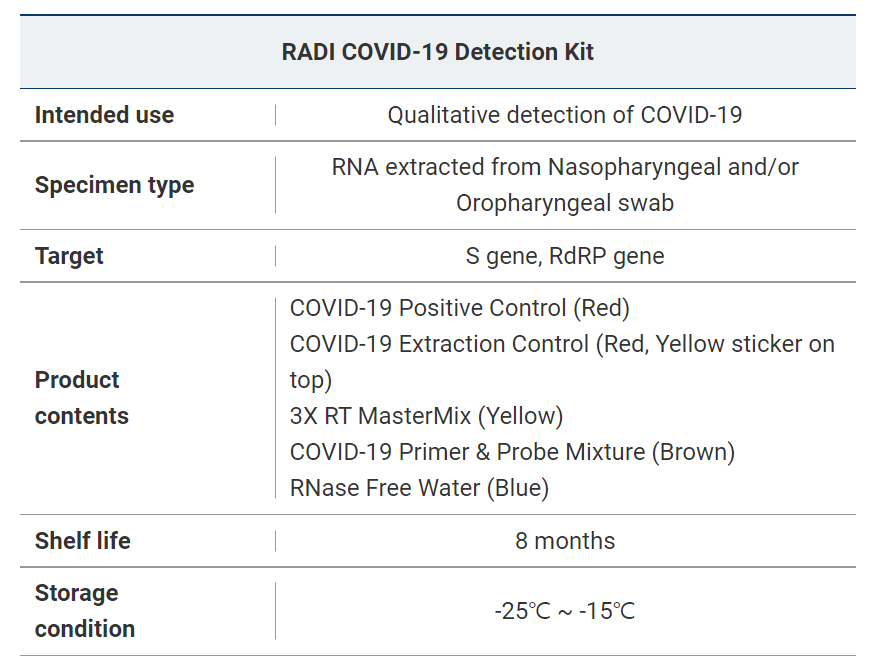
Task: Click the -25℃ ~ -15℃ temperature value
Action: click(x=565, y=611)
